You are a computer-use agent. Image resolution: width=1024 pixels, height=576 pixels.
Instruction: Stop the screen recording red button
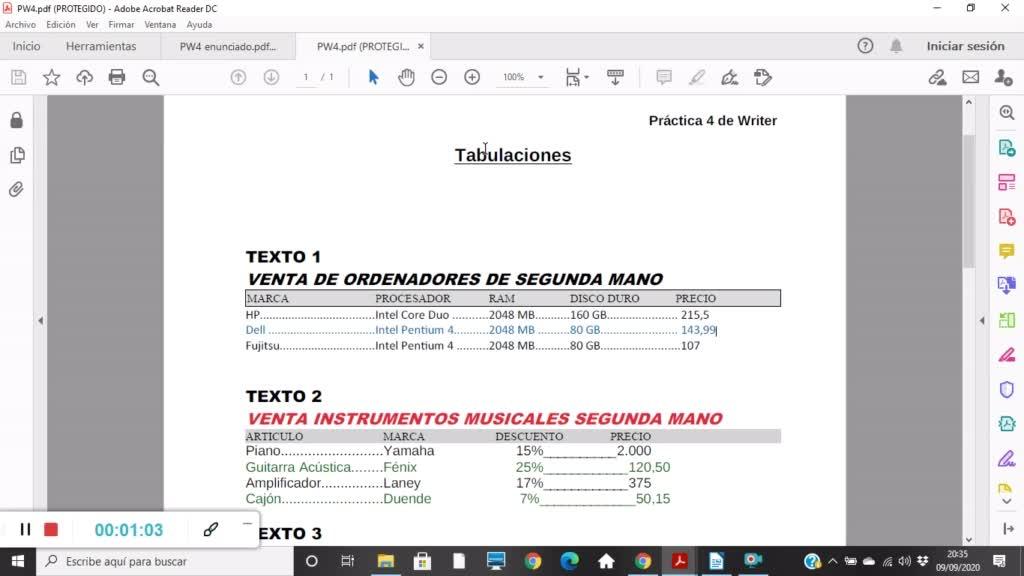[x=51, y=529]
